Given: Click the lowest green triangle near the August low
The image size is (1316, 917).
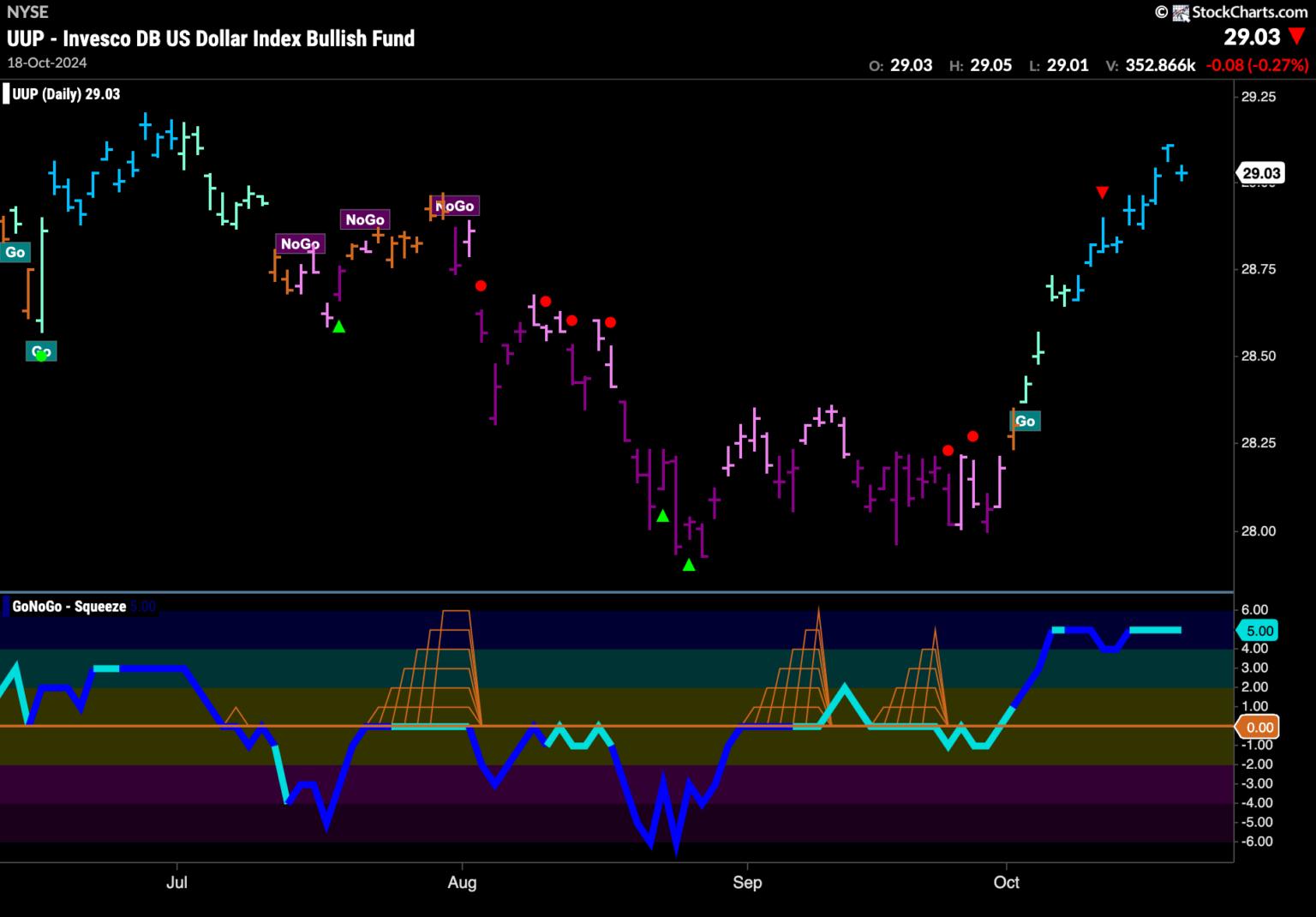Looking at the screenshot, I should (x=689, y=565).
